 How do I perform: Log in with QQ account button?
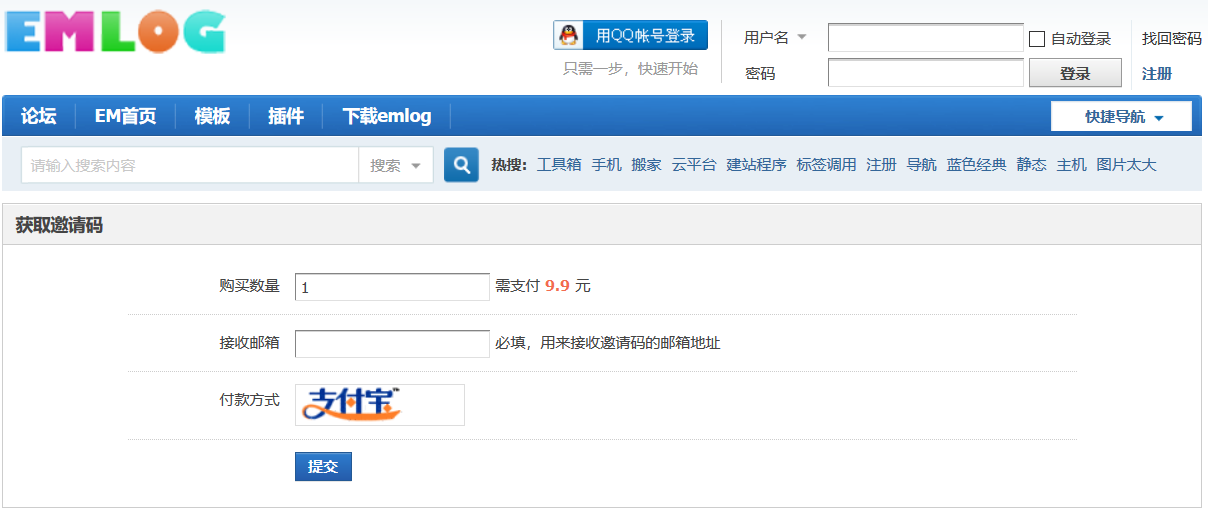click(630, 36)
